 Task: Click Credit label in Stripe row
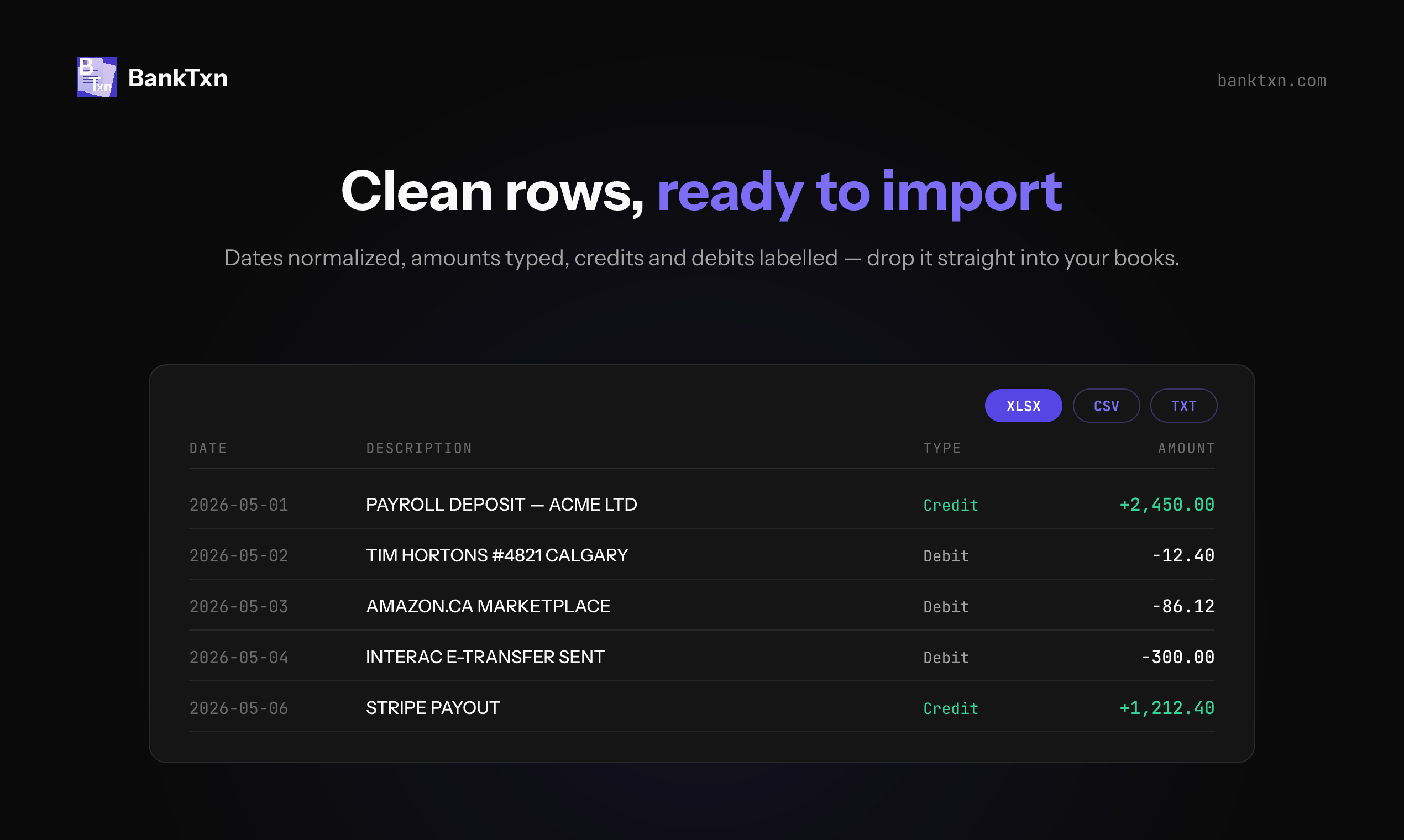[951, 708]
